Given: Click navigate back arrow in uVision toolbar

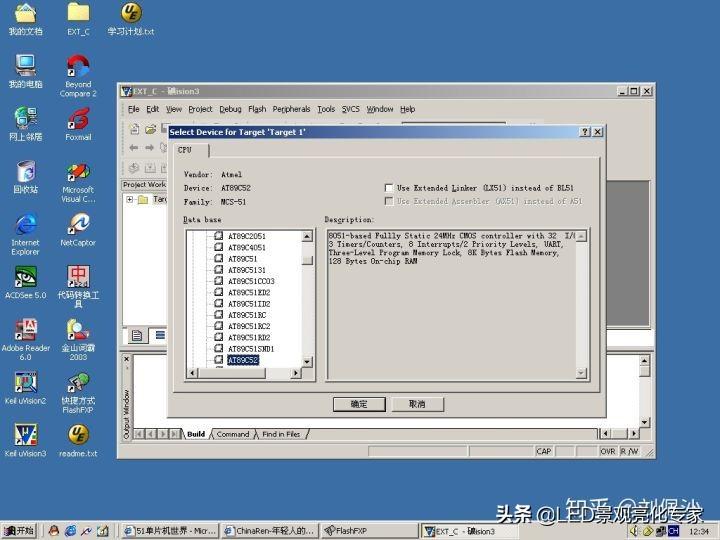Looking at the screenshot, I should [134, 147].
